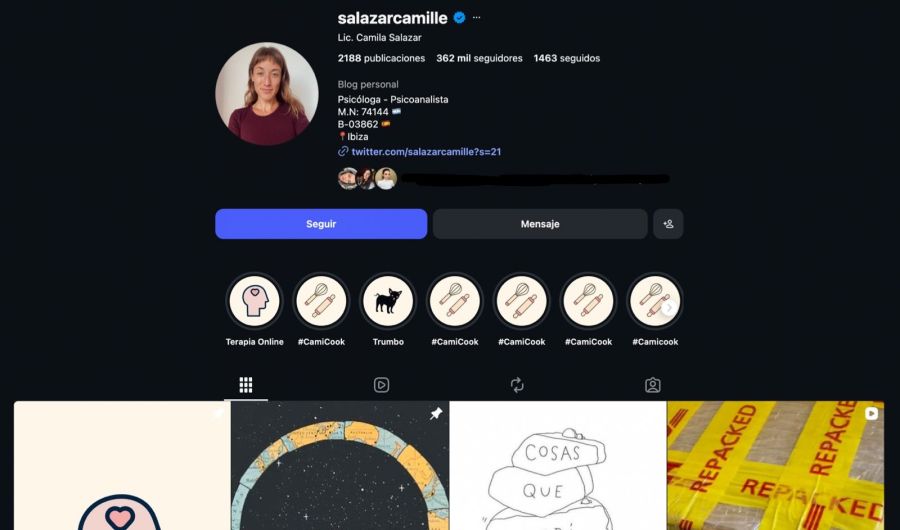Click the blue verified badge
Viewport: 900px width, 530px height.
pos(459,18)
